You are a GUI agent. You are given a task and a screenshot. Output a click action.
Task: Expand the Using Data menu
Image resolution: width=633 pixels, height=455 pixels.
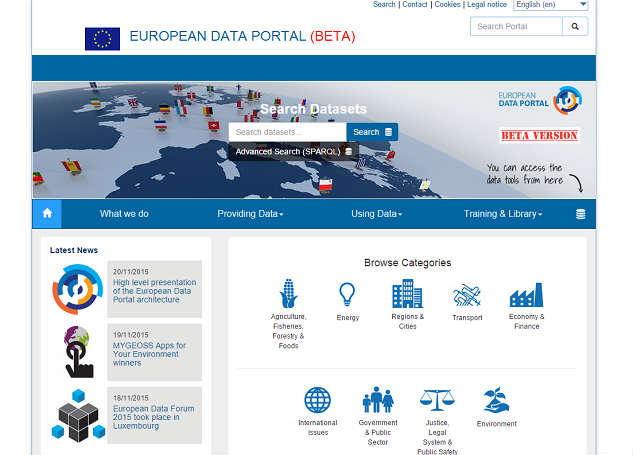(x=376, y=214)
